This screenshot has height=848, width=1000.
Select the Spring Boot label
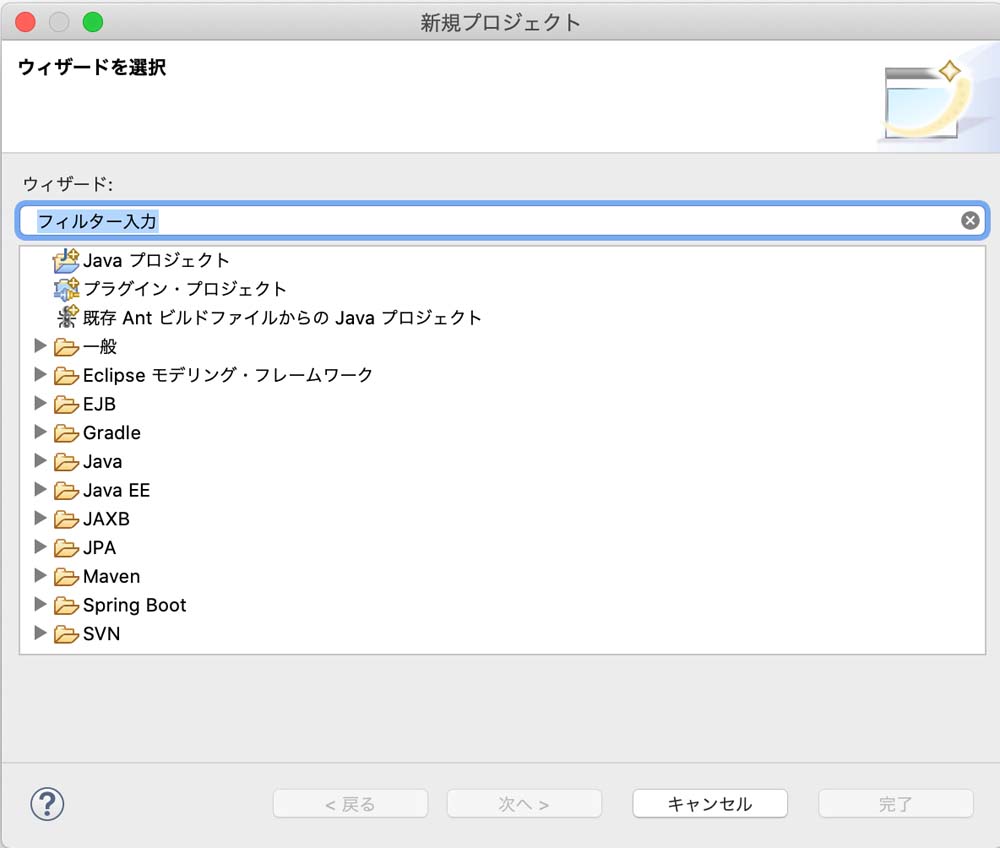point(135,605)
